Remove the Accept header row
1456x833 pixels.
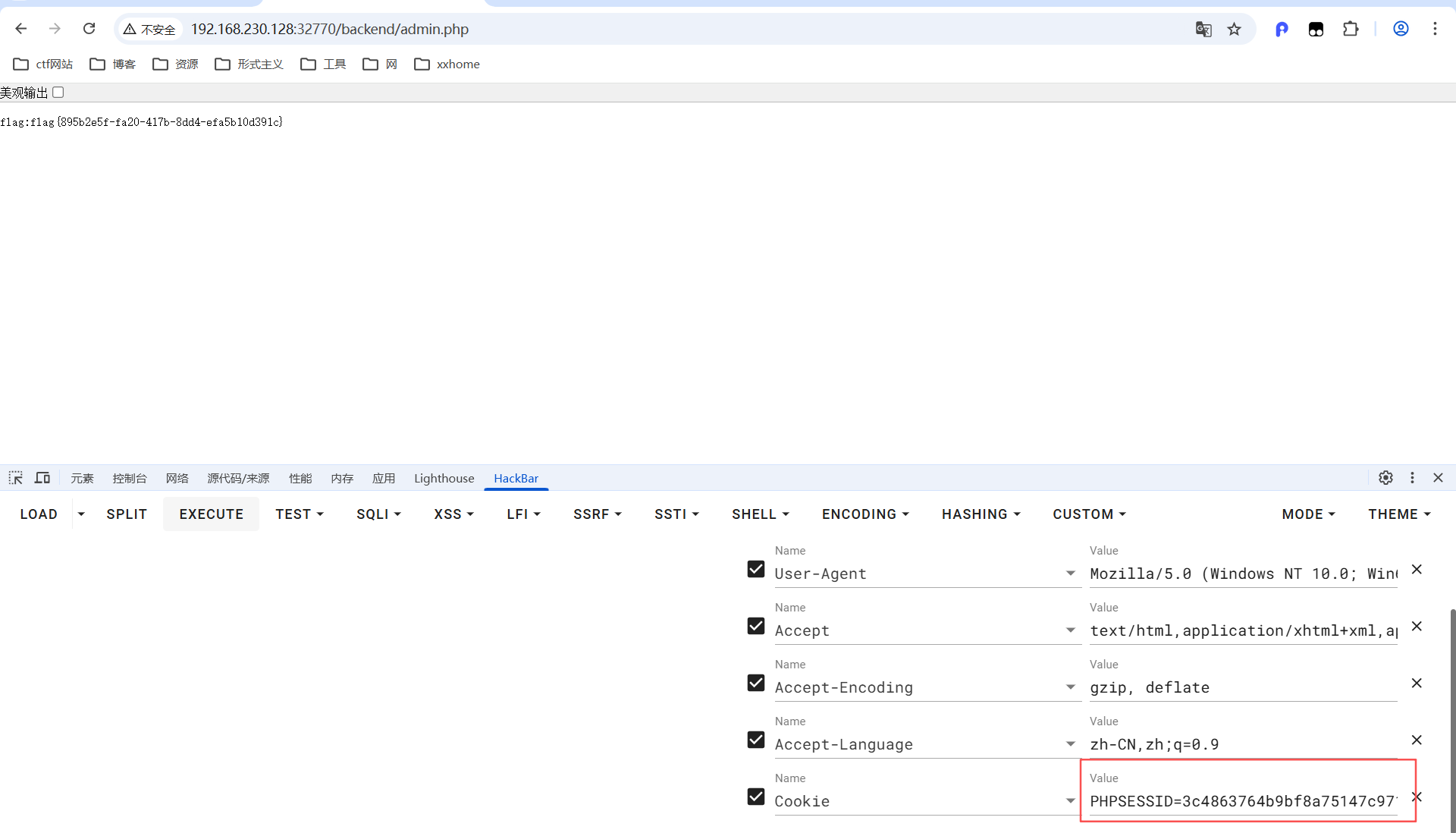click(x=1417, y=626)
